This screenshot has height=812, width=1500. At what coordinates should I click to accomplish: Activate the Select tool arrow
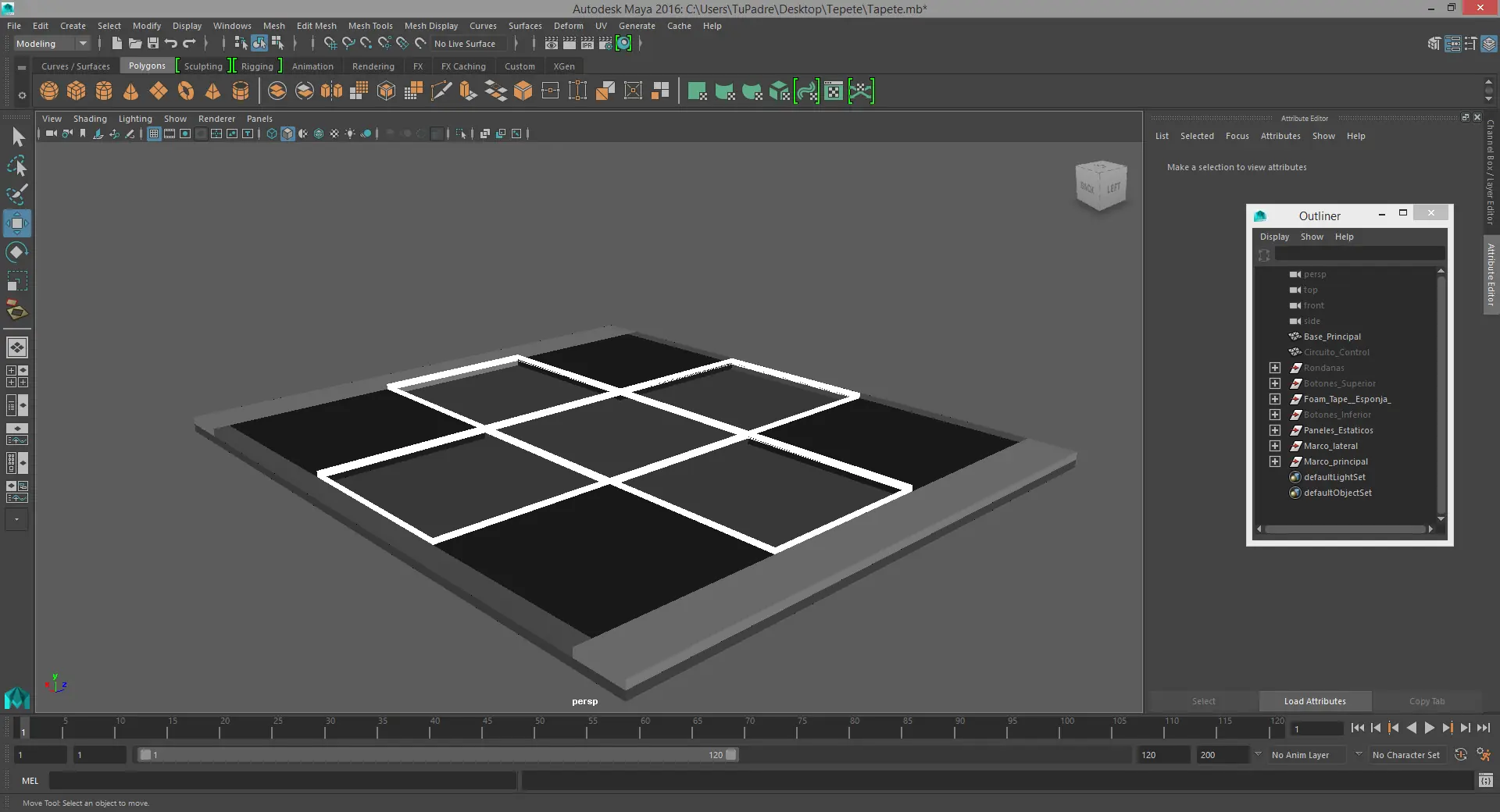tap(18, 137)
